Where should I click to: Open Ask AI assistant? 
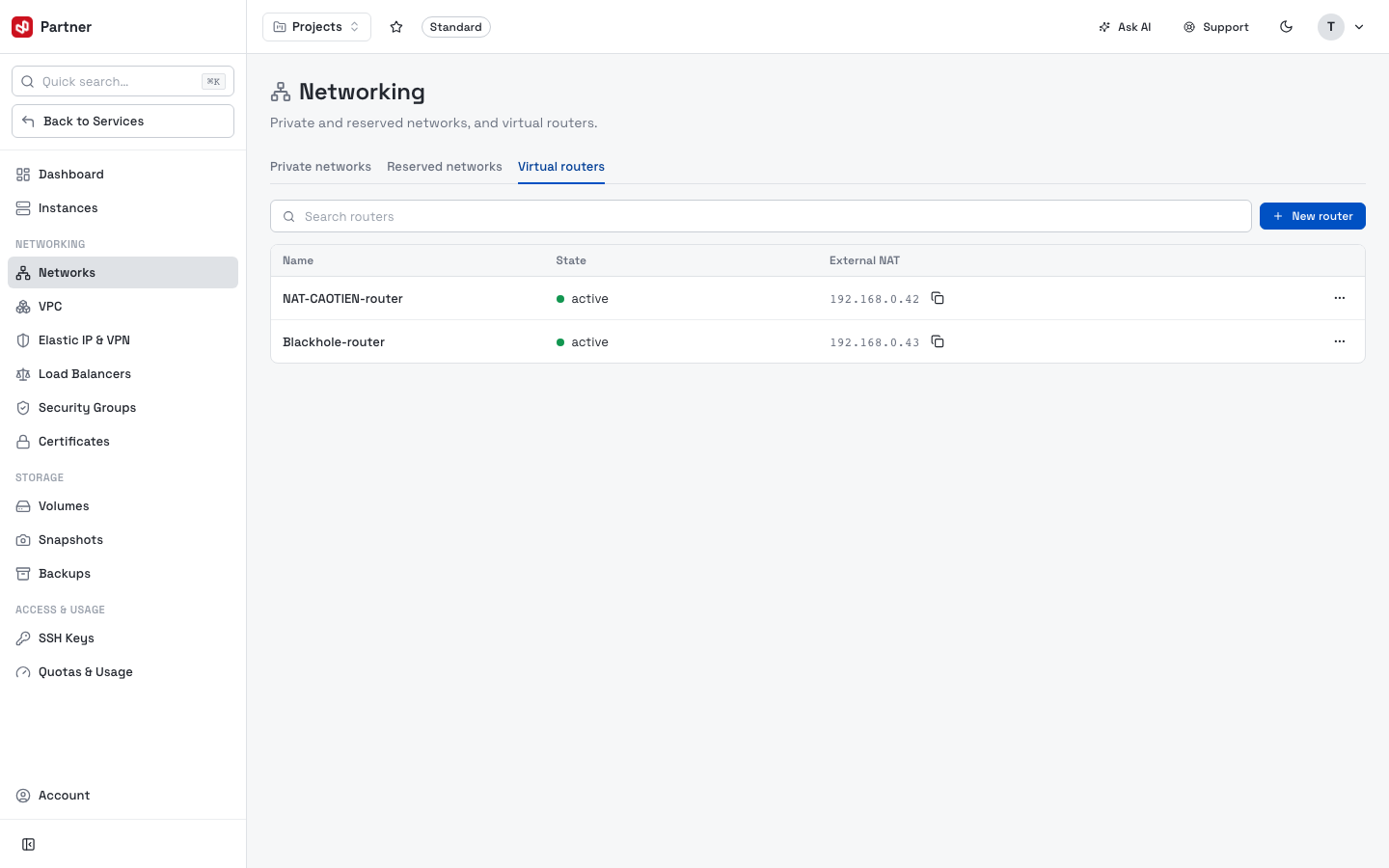pos(1125,27)
